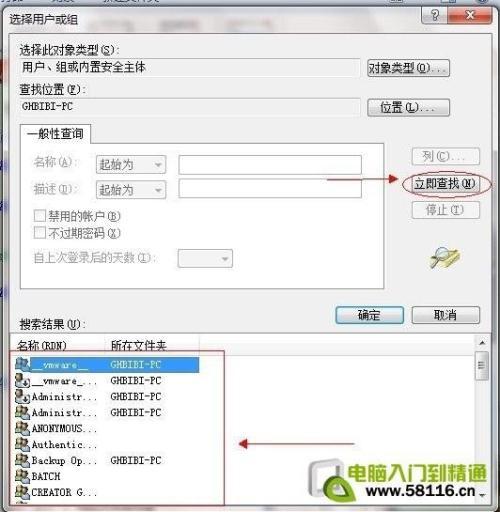Click the Backup Operators group icon
500x512 pixels.
[x=23, y=460]
